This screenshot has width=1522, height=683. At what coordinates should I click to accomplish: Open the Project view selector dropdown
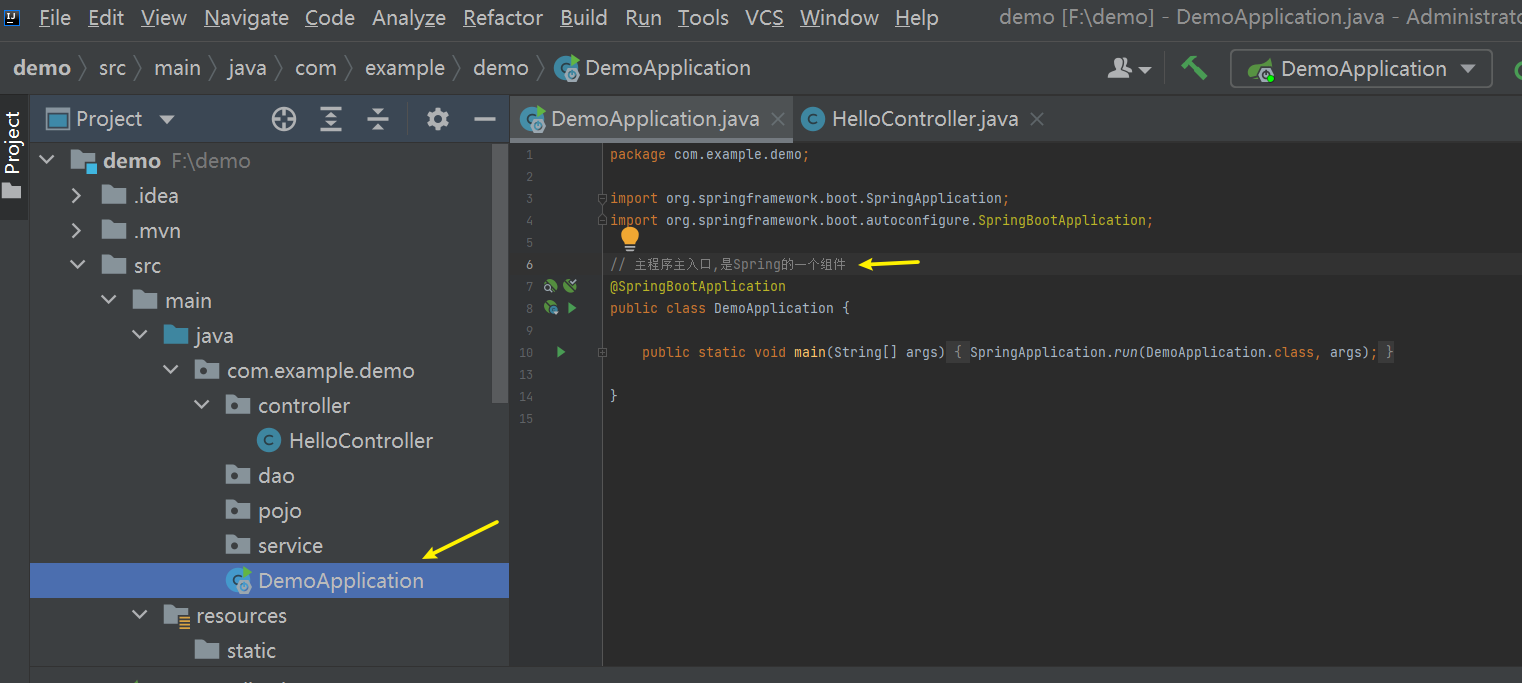[110, 119]
